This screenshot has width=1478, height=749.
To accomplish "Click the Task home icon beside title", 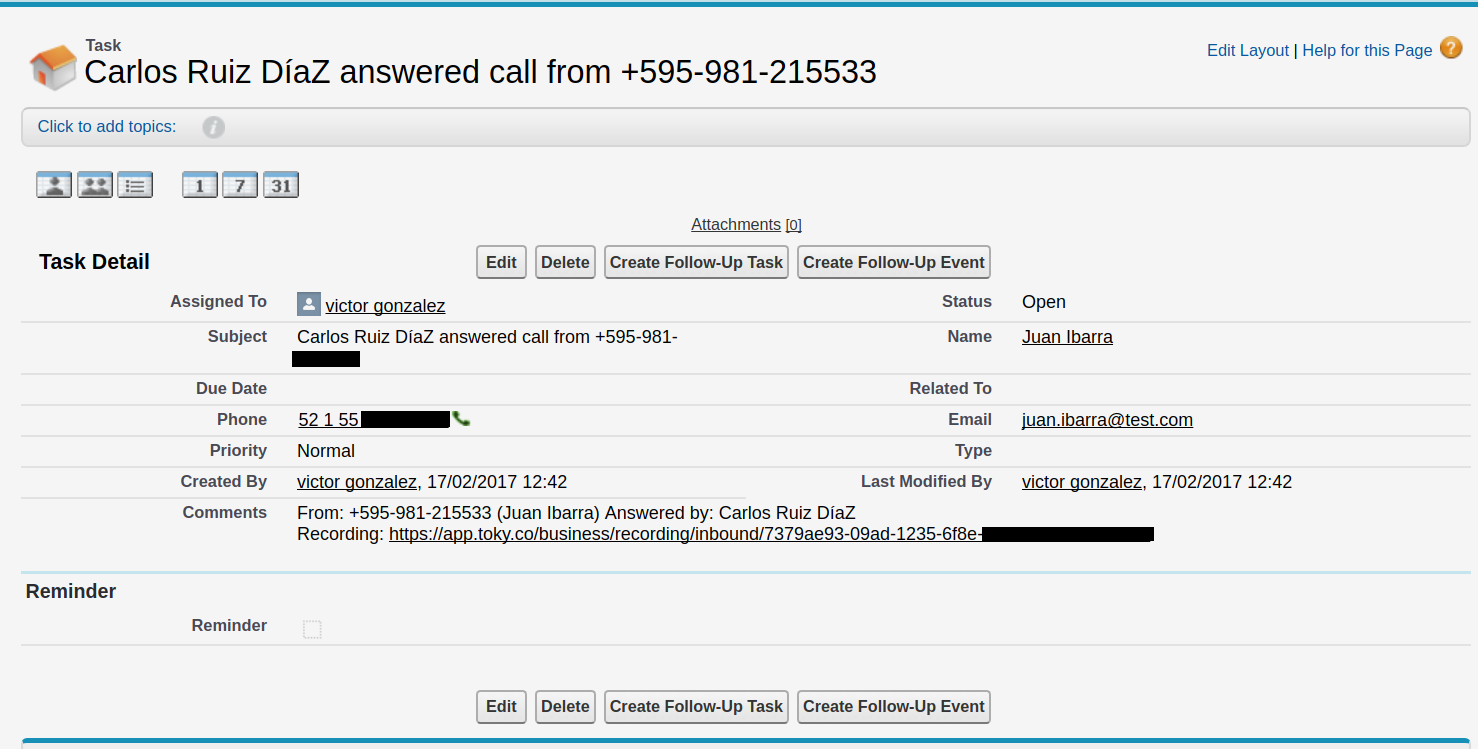I will point(53,67).
